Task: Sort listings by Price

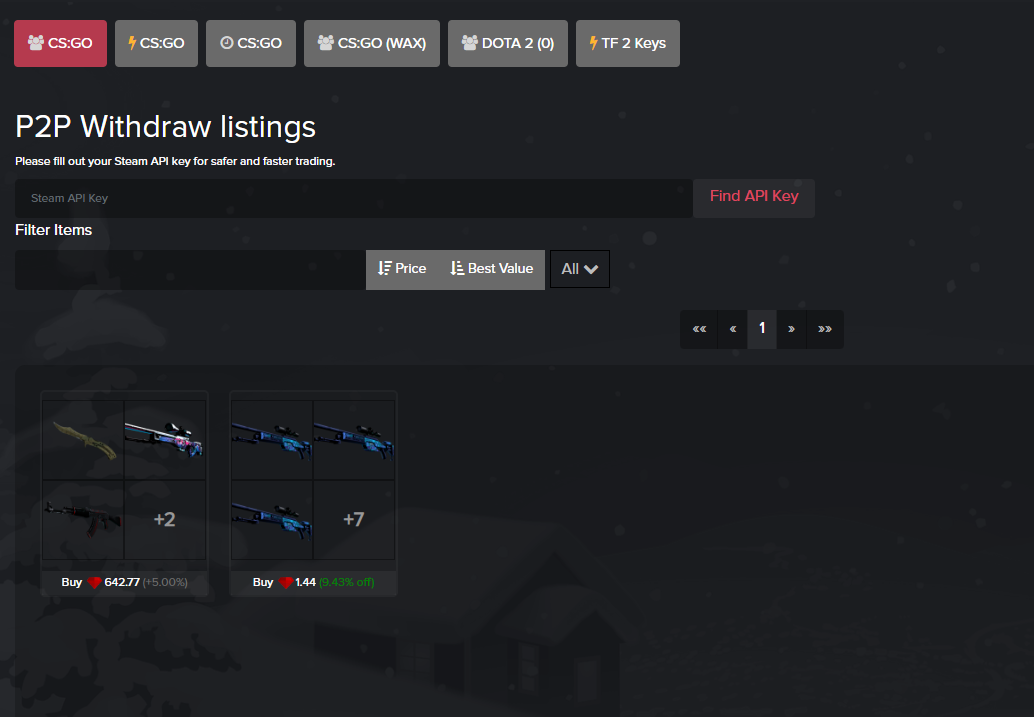Action: (x=402, y=269)
